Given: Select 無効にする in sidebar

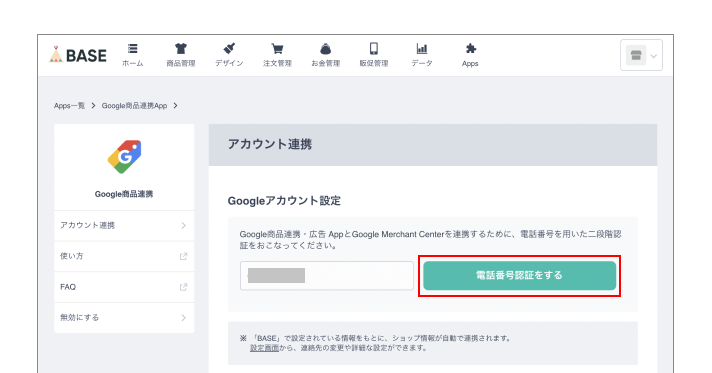Looking at the screenshot, I should point(124,318).
